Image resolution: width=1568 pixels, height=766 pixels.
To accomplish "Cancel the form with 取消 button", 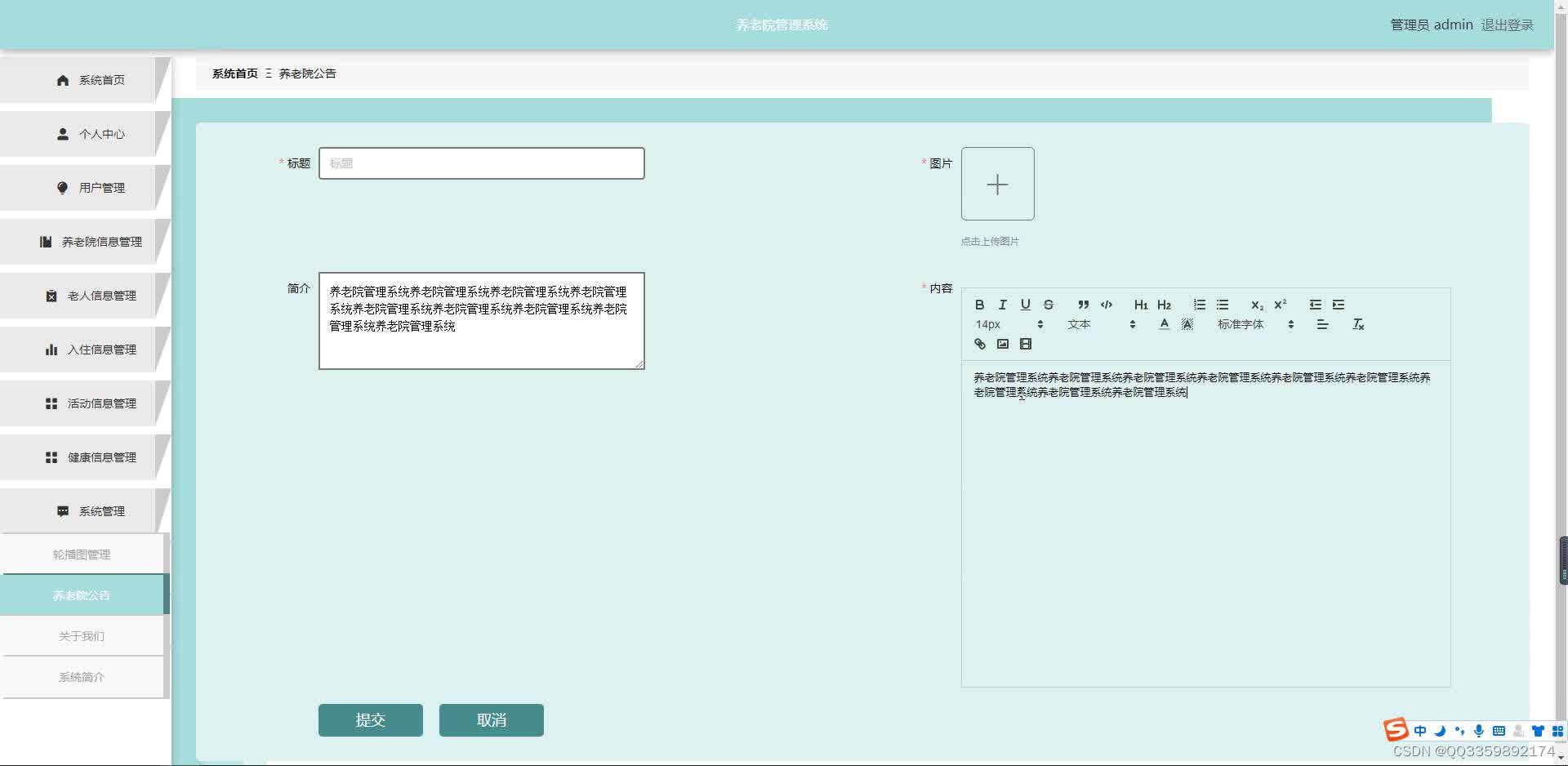I will click(x=491, y=720).
